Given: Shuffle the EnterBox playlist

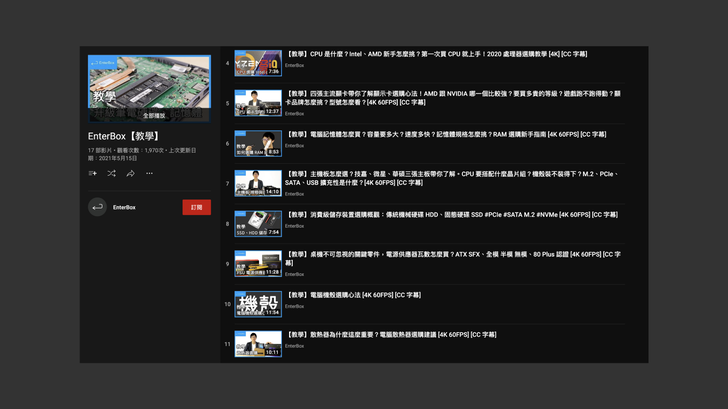Looking at the screenshot, I should (111, 173).
